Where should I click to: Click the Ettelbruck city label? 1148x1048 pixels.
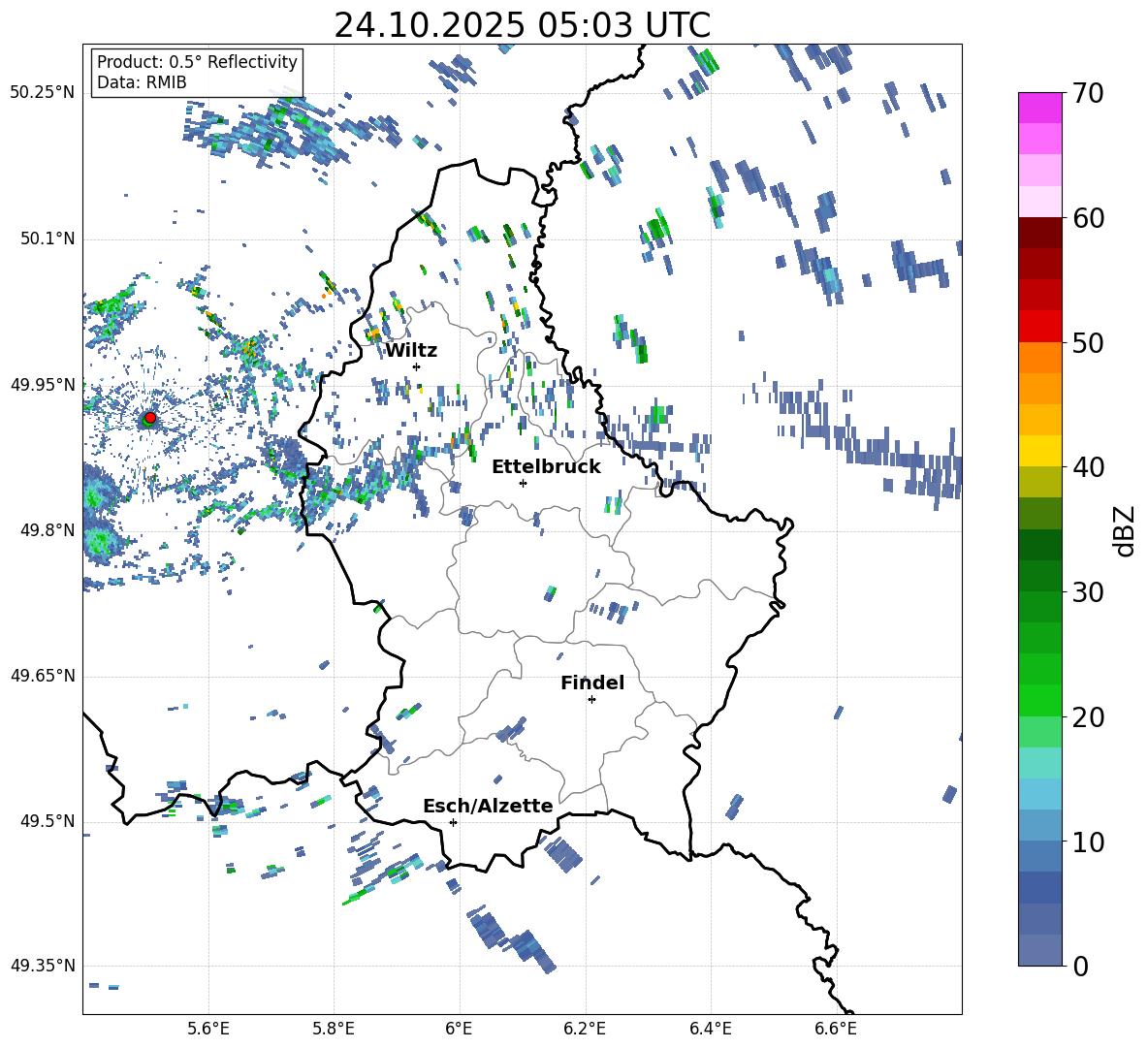point(546,467)
